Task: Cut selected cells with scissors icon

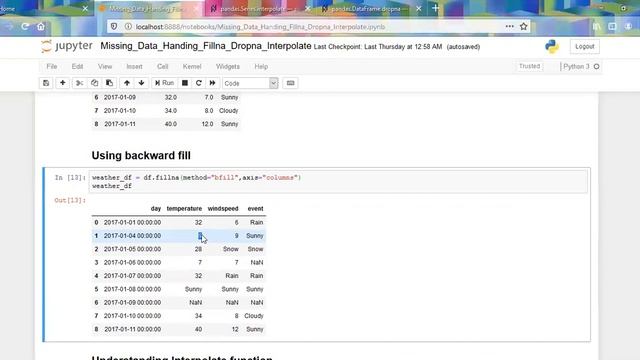Action: [x=79, y=83]
